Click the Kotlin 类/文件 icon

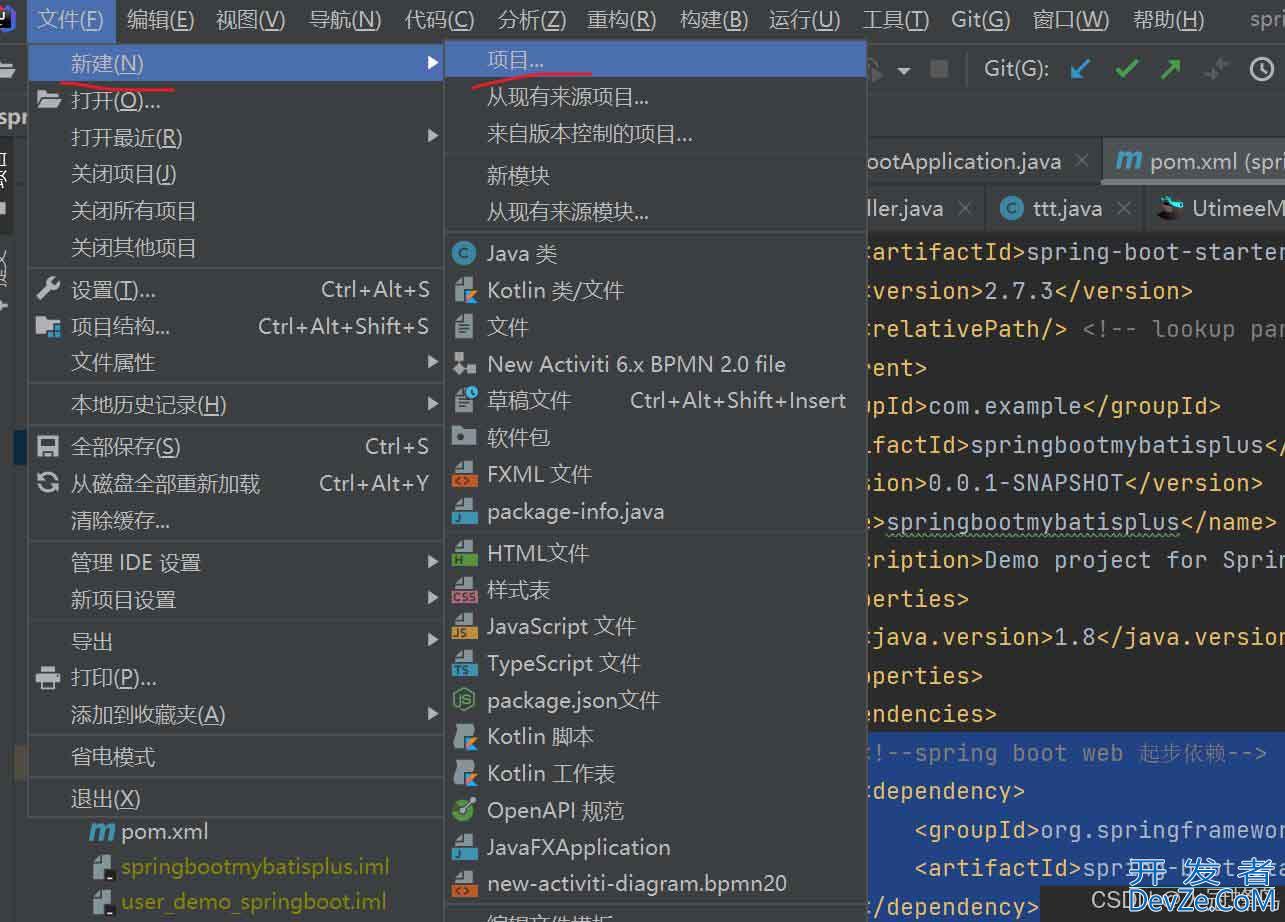(x=465, y=290)
